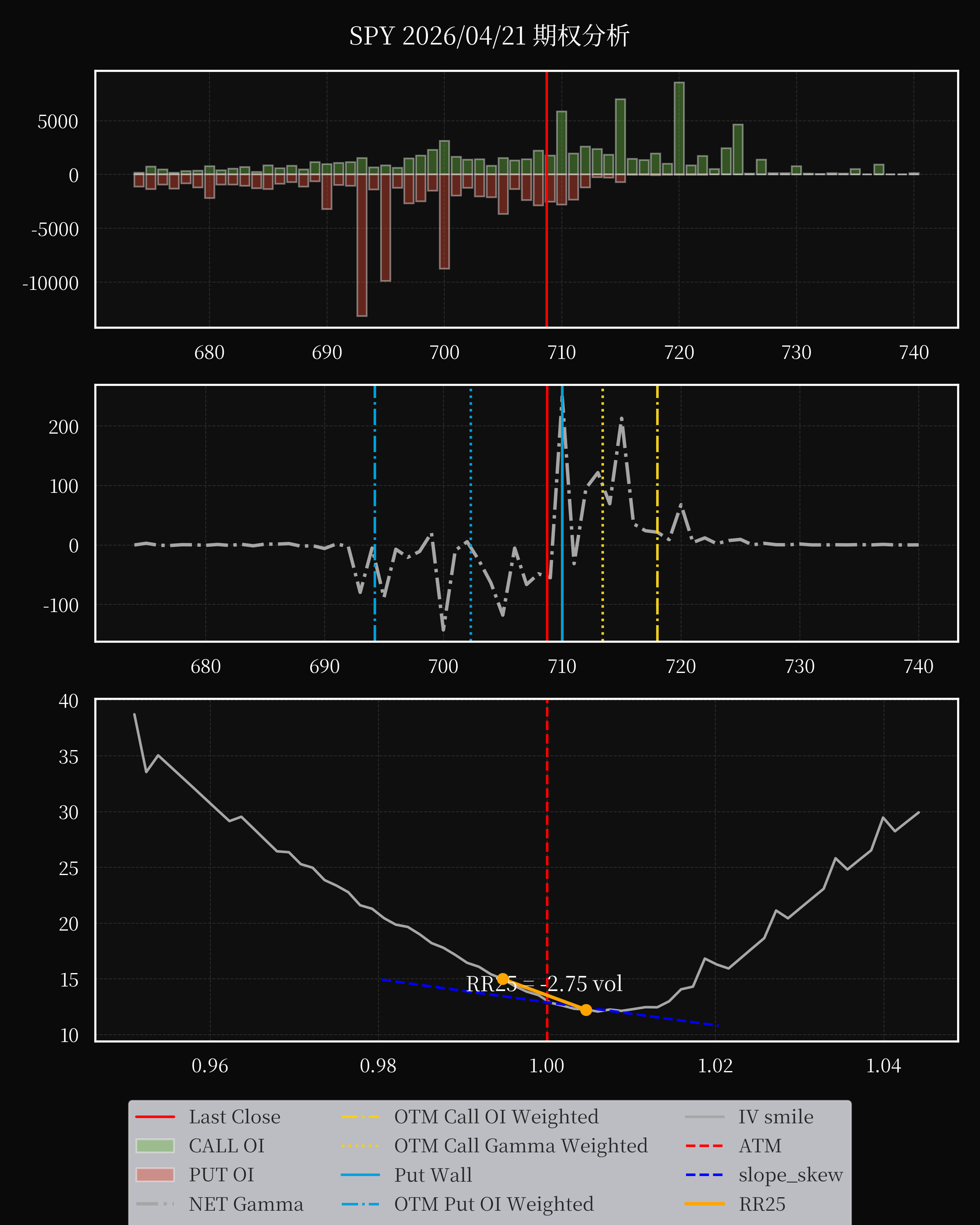Screen dimensions: 980x1225
Task: Click the call OI bar at strike 715
Action: [x=620, y=137]
